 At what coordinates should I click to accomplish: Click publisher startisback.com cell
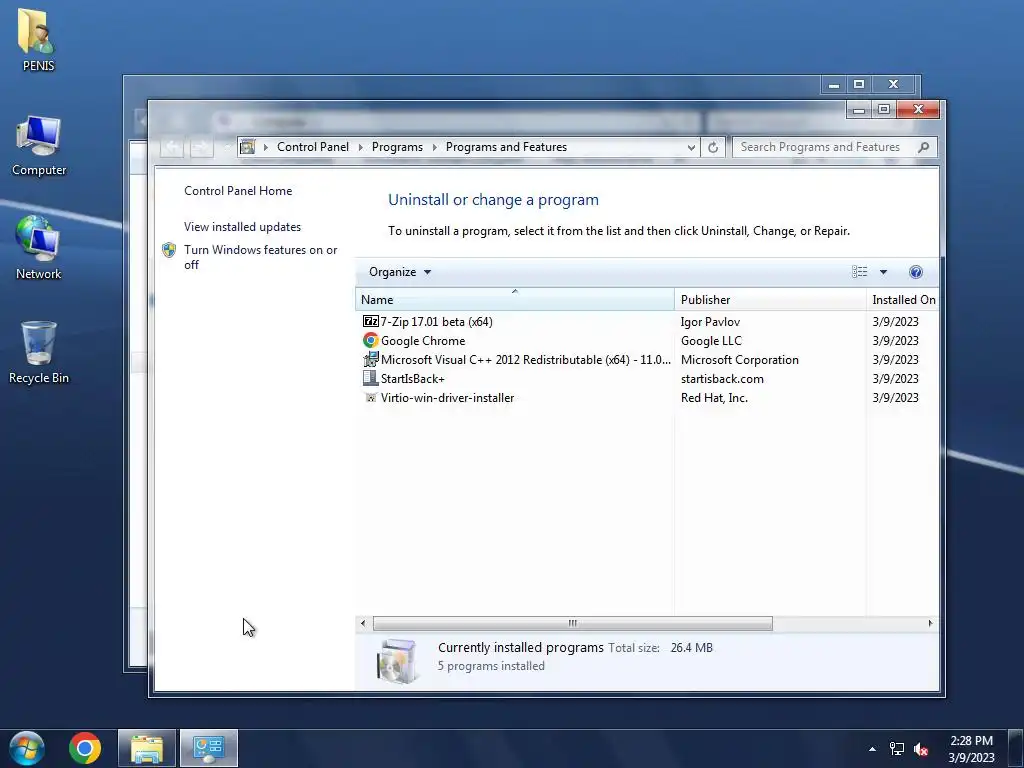tap(722, 378)
